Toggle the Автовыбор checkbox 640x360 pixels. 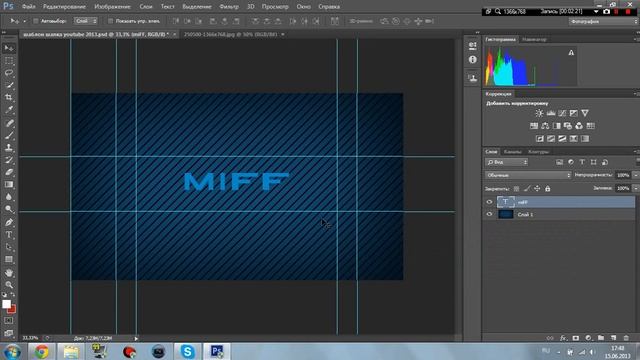coord(36,21)
